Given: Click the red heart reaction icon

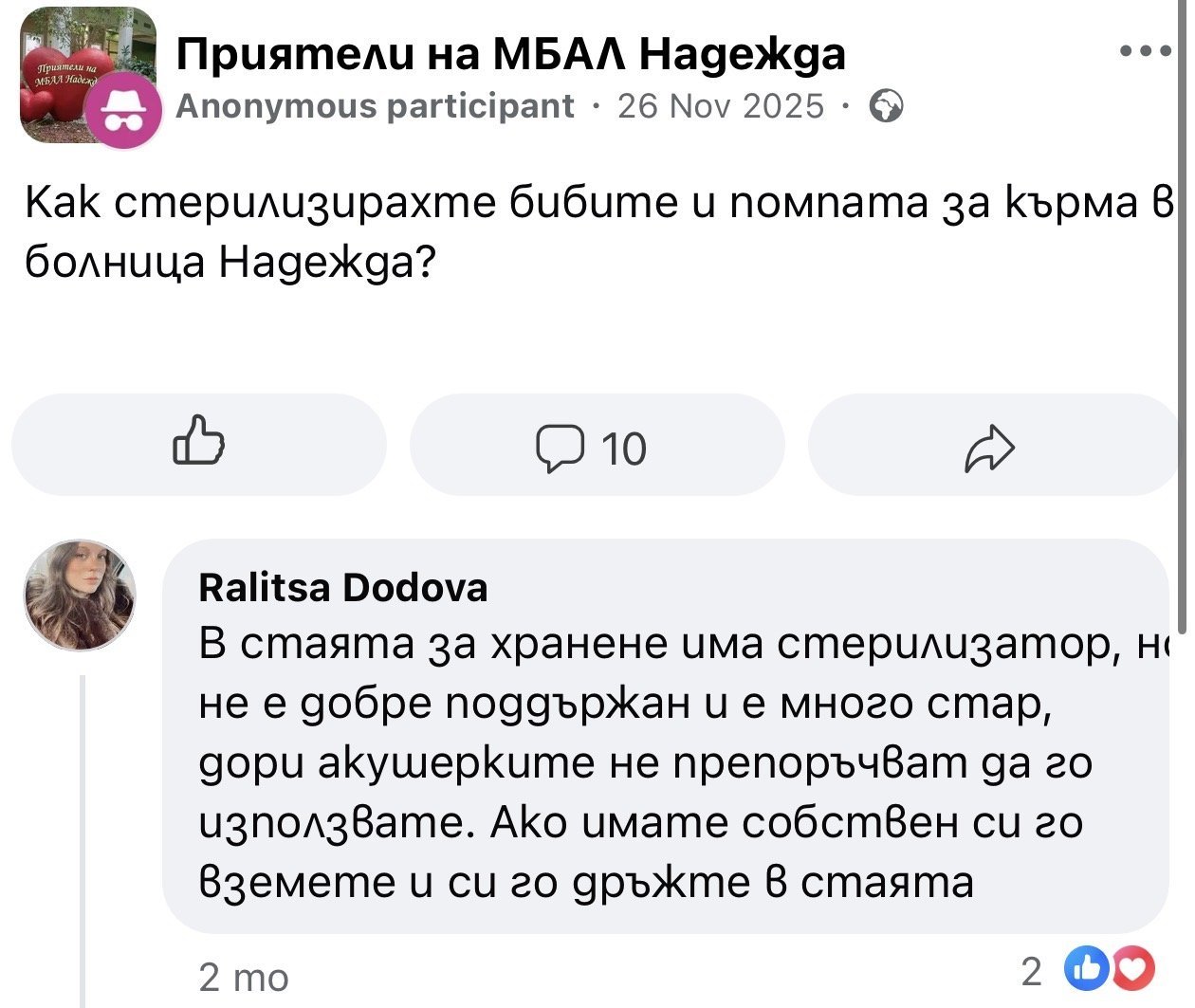Looking at the screenshot, I should 1136,968.
